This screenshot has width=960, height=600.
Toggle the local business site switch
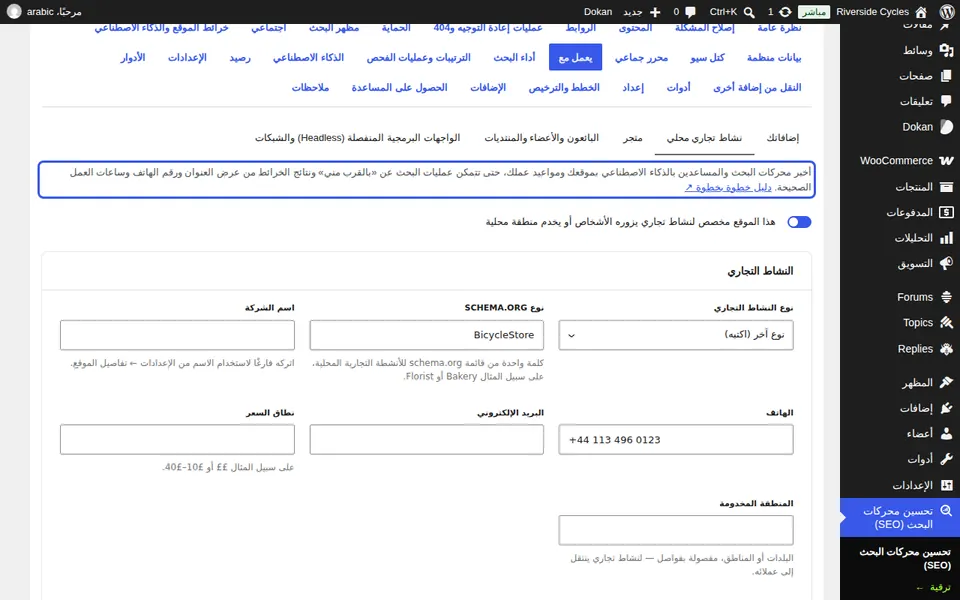tap(799, 222)
